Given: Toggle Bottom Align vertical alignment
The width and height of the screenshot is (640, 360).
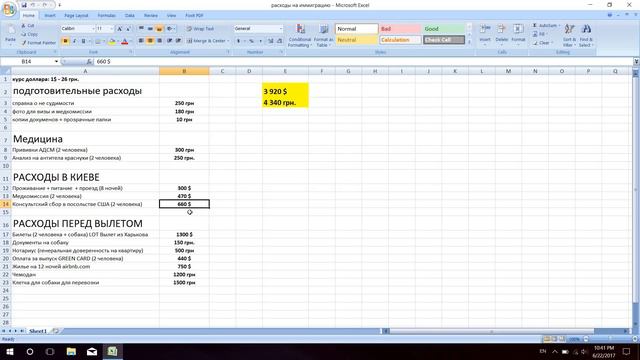Looking at the screenshot, I should pyautogui.click(x=159, y=29).
